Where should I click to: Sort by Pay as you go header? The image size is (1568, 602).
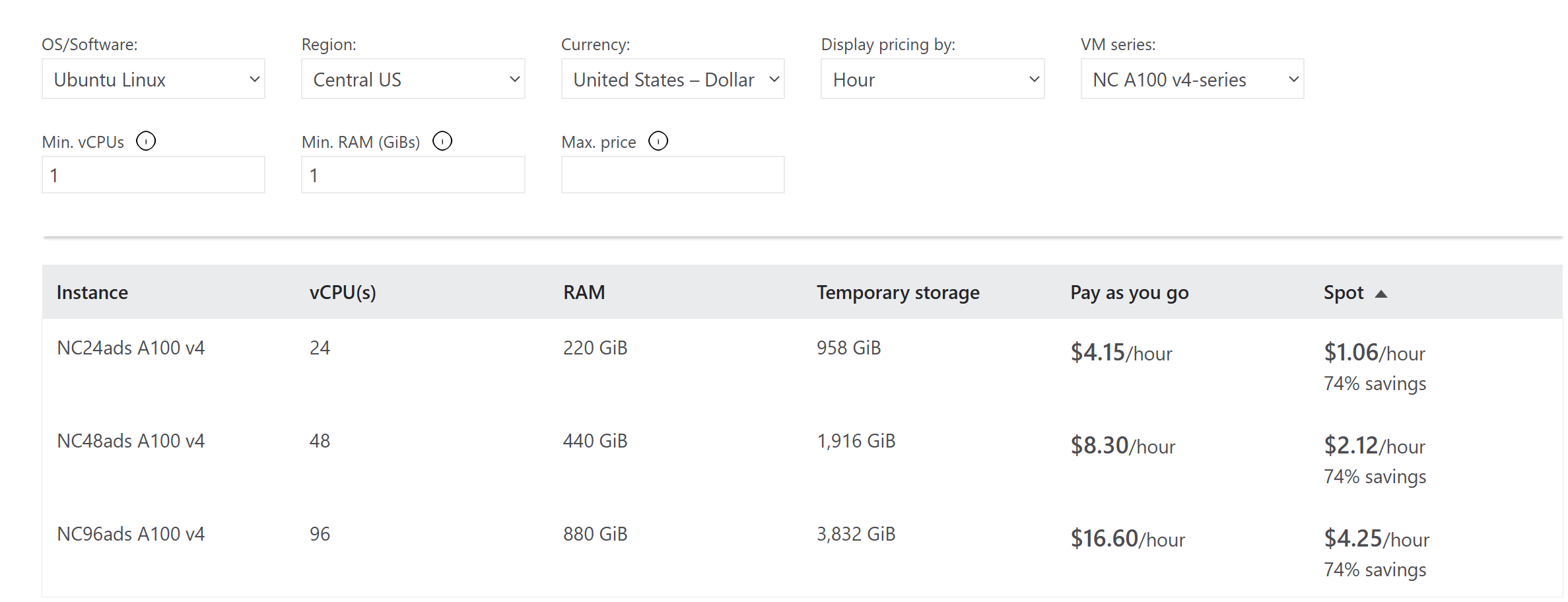tap(1129, 292)
